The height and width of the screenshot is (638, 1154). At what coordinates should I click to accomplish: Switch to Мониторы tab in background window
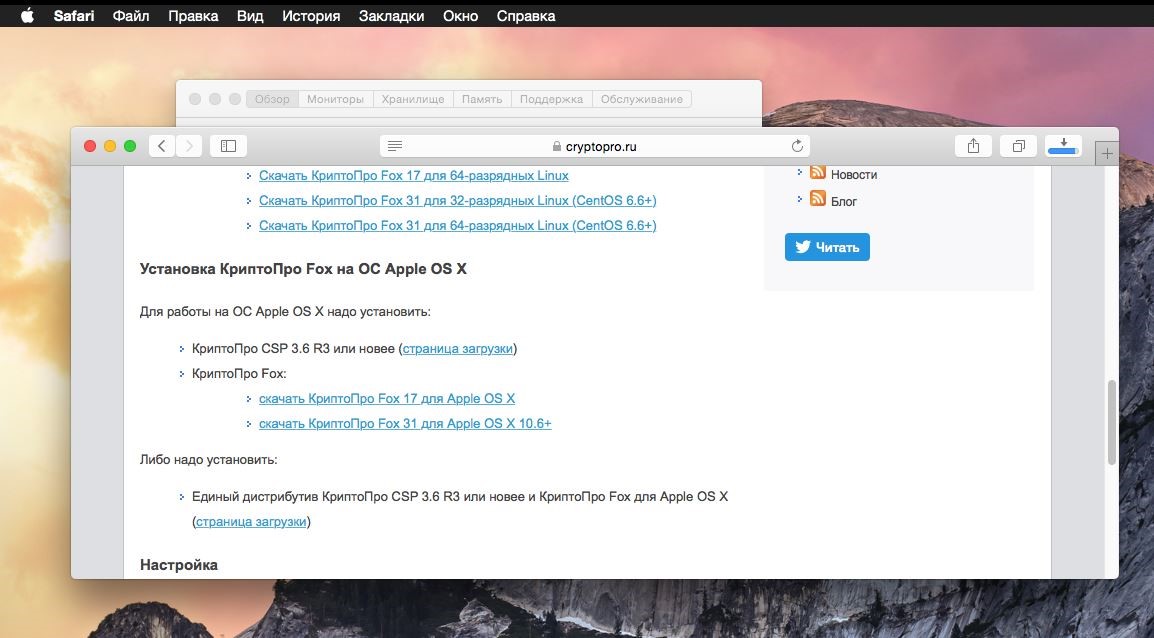pos(336,99)
